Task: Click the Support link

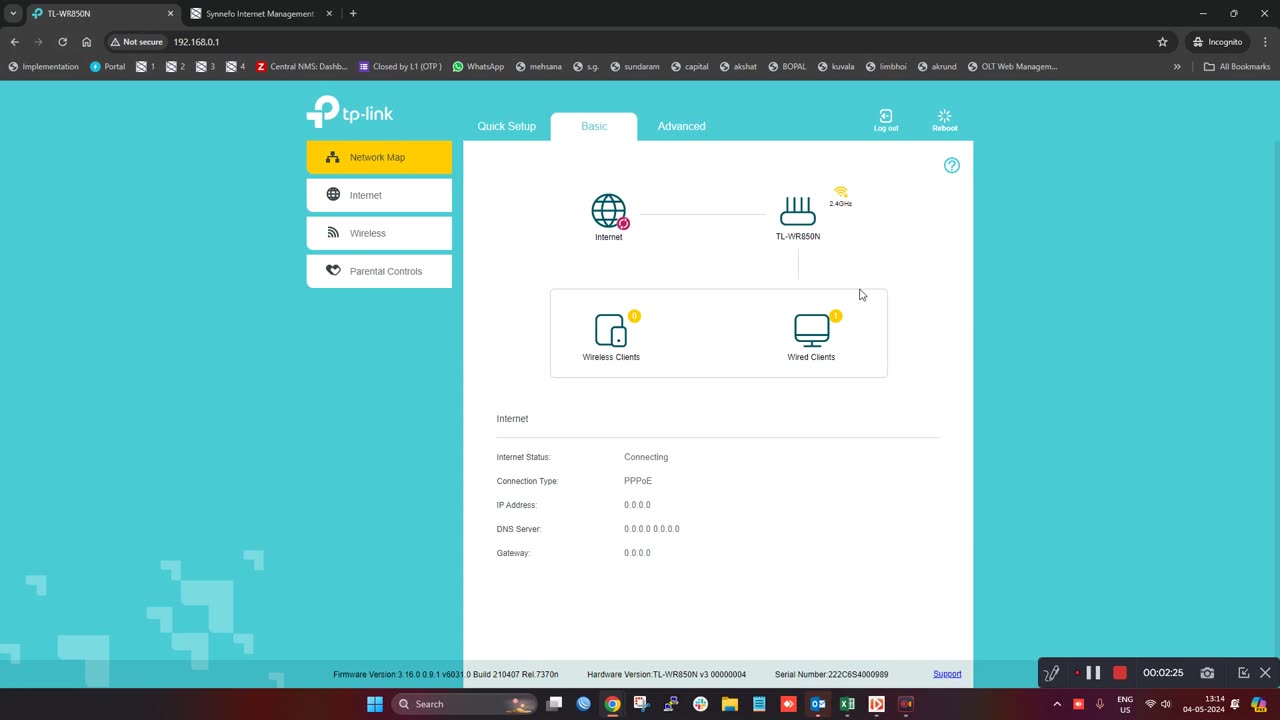Action: click(x=947, y=674)
